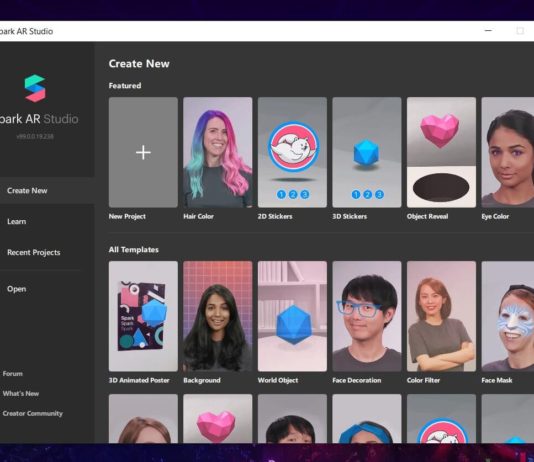Click the Spark AR Studio logo
This screenshot has width=534, height=462.
point(35,88)
